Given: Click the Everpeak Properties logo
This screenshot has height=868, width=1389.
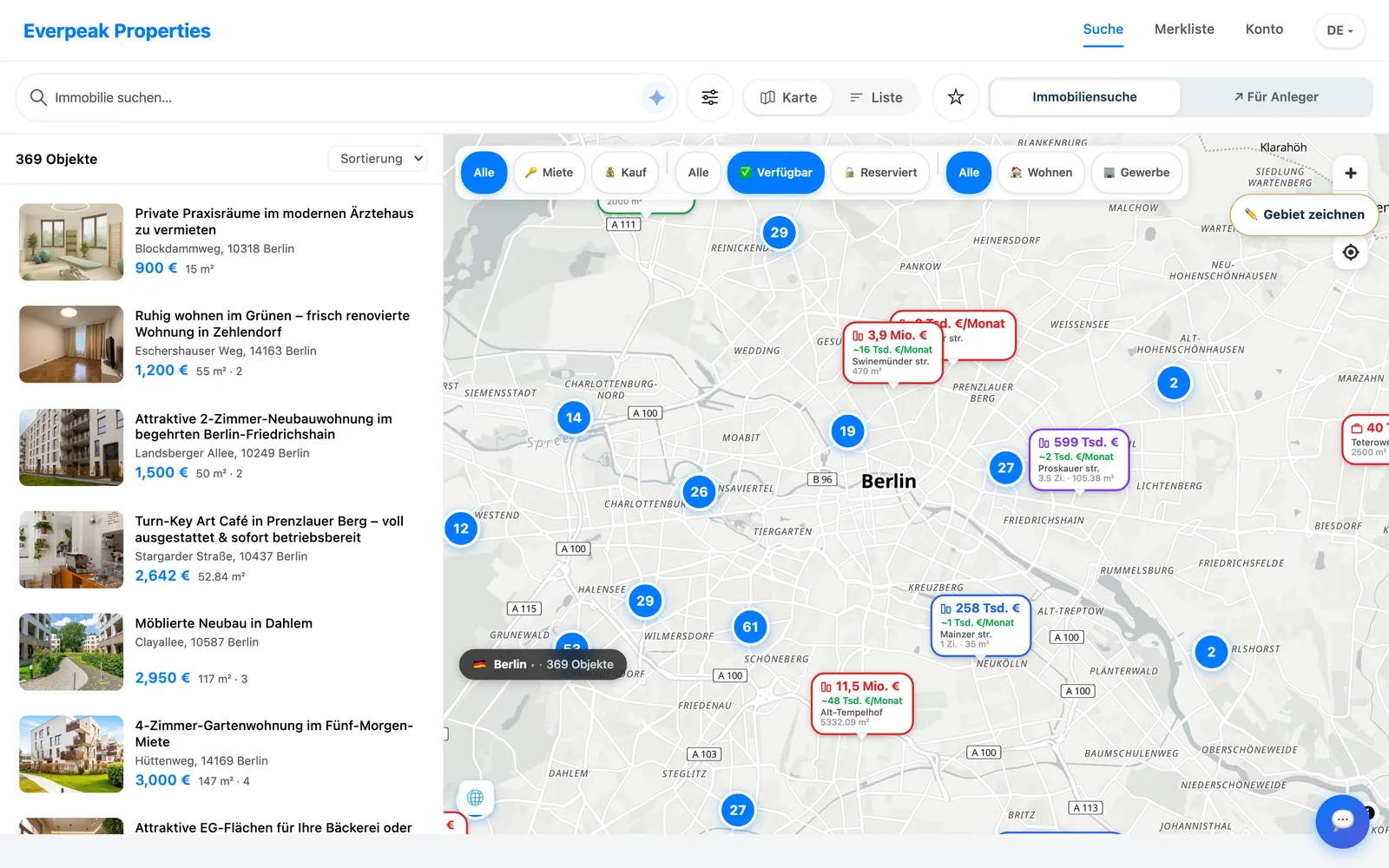Looking at the screenshot, I should coord(117,30).
